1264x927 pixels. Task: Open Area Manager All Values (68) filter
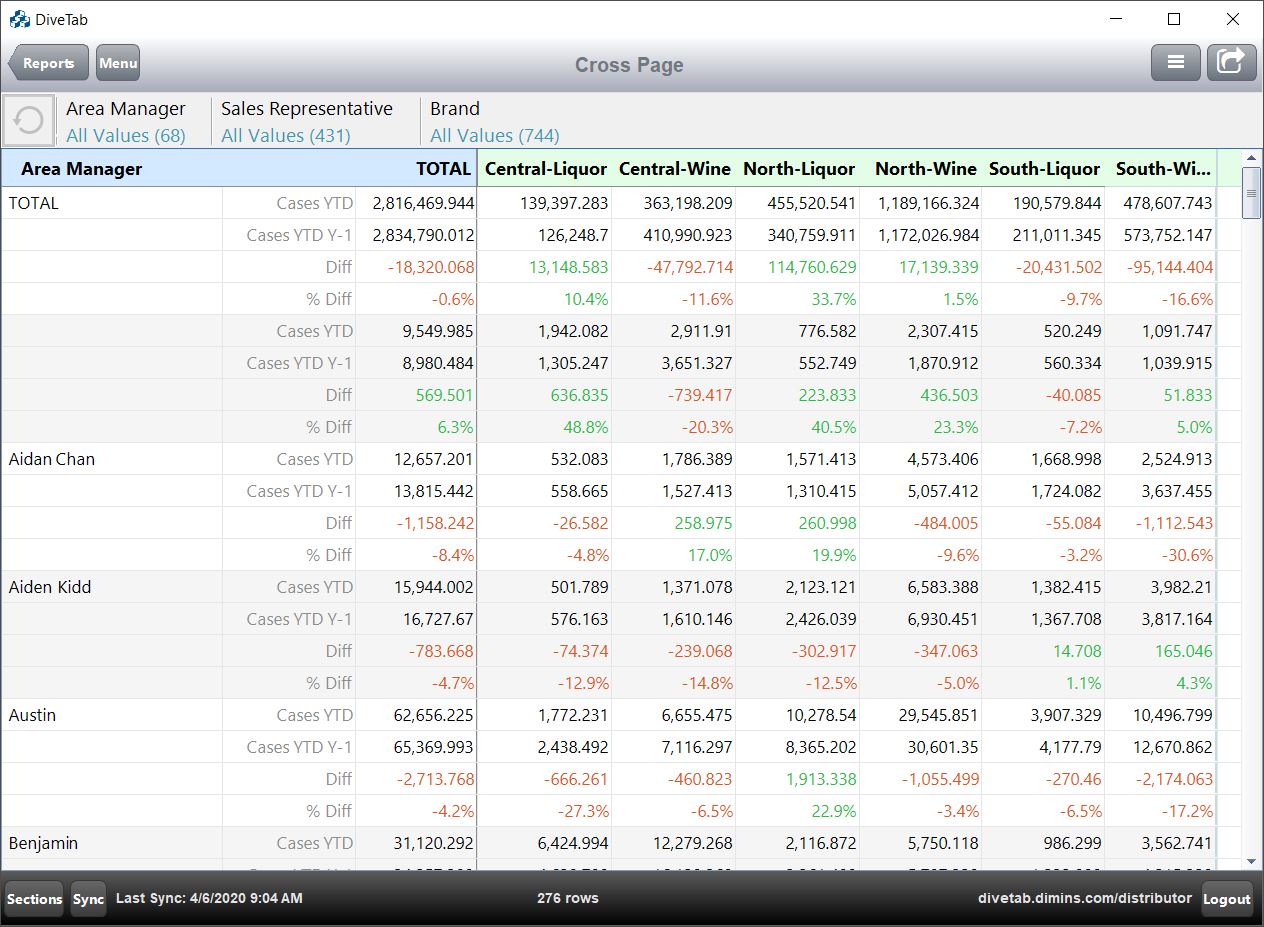pos(126,135)
